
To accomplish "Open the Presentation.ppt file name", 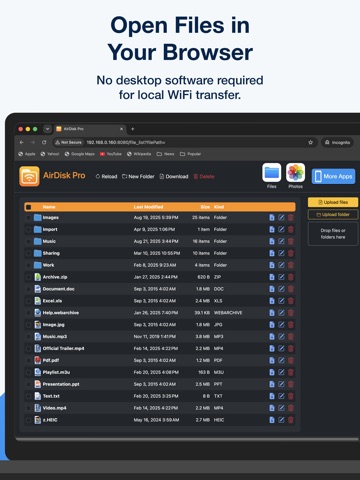I will 61,384.
